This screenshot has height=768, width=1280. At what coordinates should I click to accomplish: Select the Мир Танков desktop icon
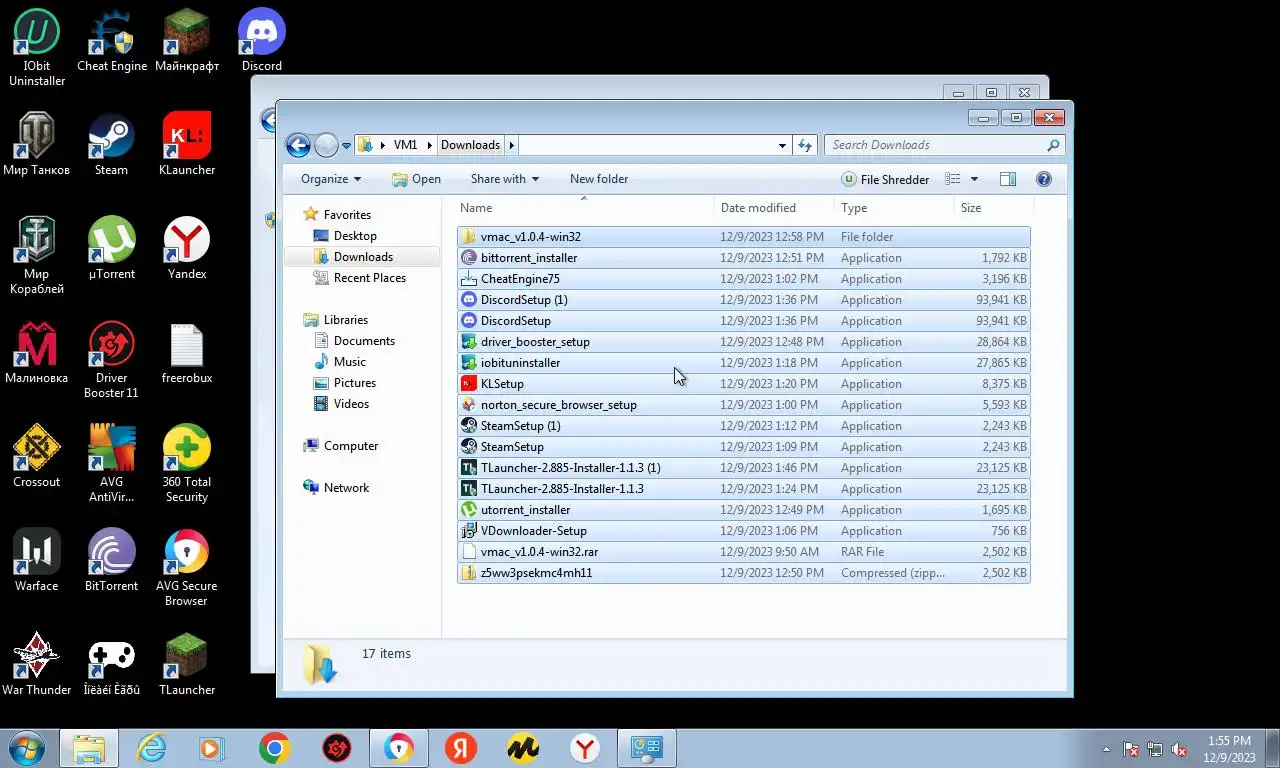37,145
